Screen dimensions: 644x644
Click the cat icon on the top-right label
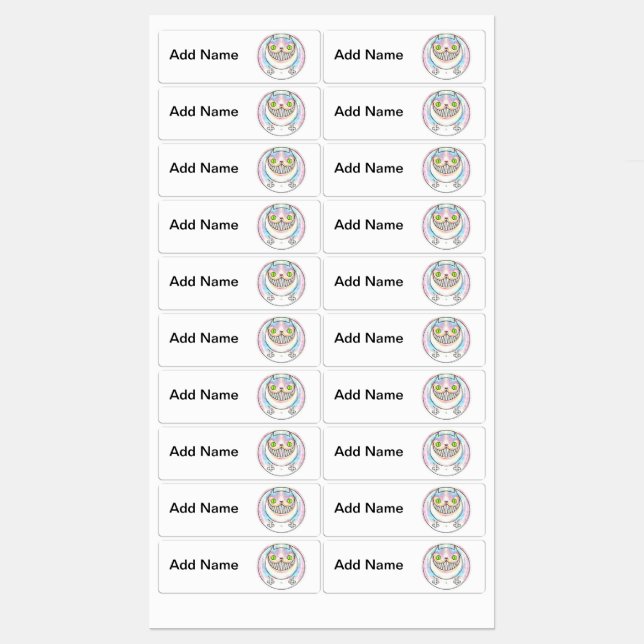(x=445, y=56)
